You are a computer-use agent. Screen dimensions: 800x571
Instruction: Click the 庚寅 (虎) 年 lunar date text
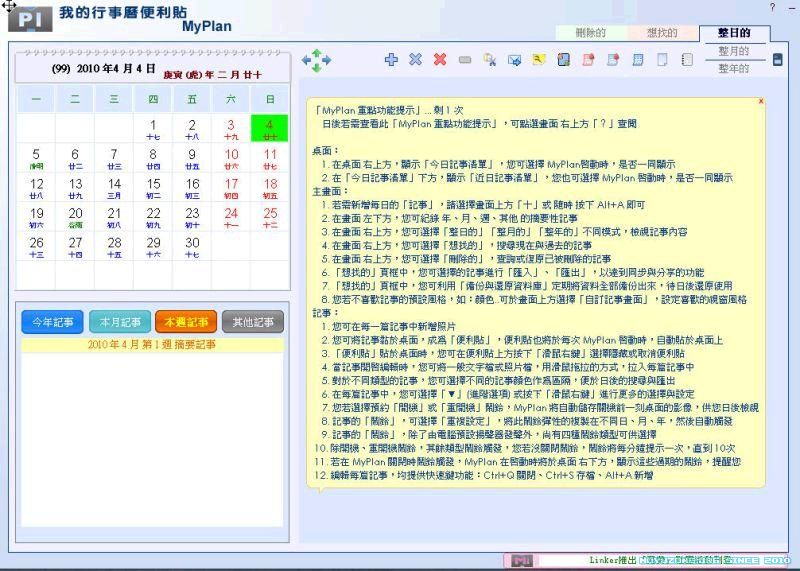coord(212,75)
